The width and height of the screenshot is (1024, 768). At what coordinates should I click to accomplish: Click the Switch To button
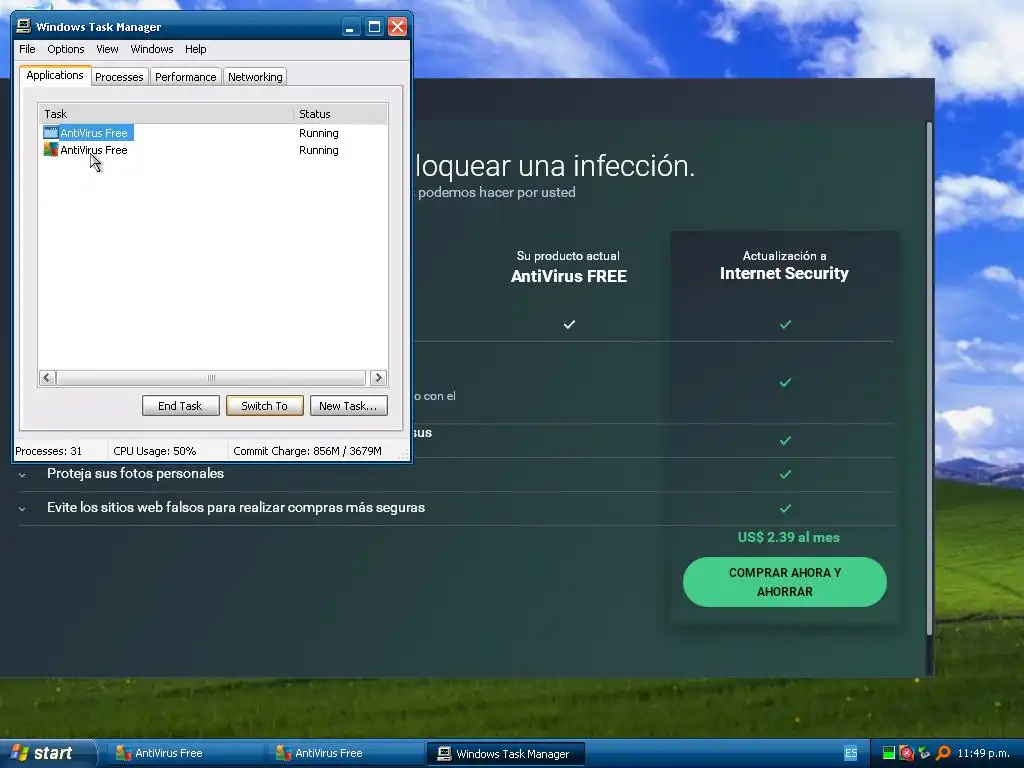(264, 406)
